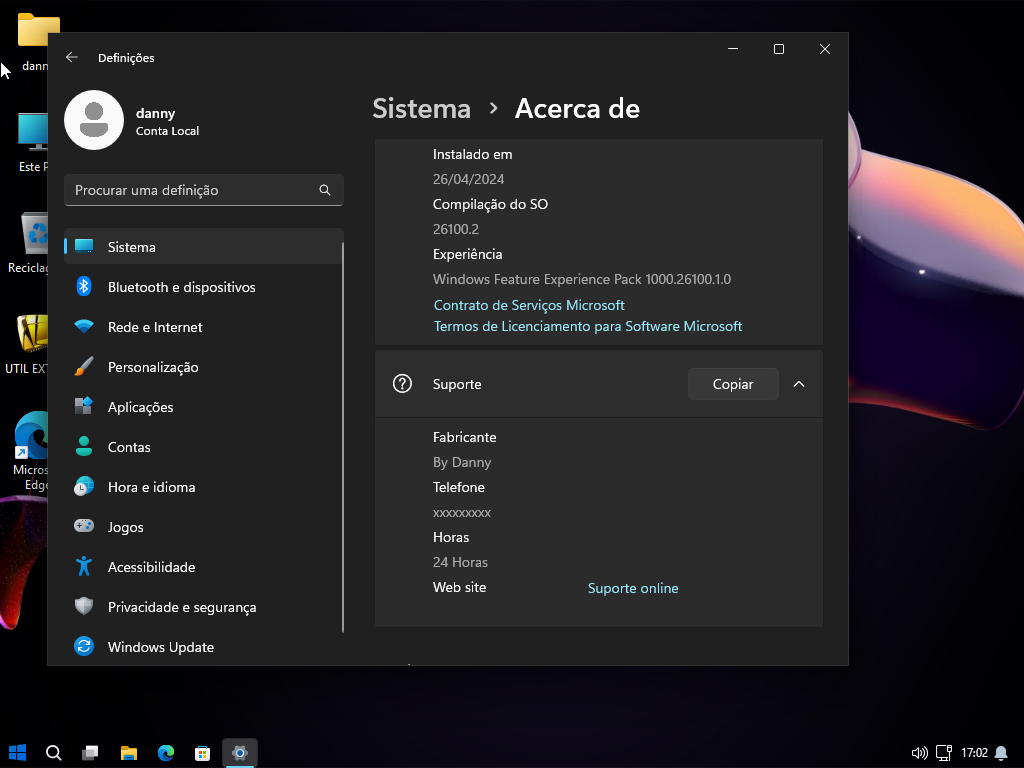Click the Bluetooth icon in the sidebar
Viewport: 1024px width, 768px height.
84,286
